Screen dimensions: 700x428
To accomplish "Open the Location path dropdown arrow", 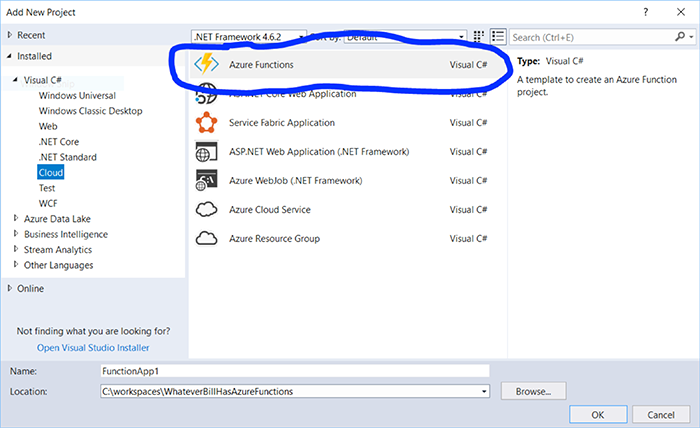I will pyautogui.click(x=484, y=391).
